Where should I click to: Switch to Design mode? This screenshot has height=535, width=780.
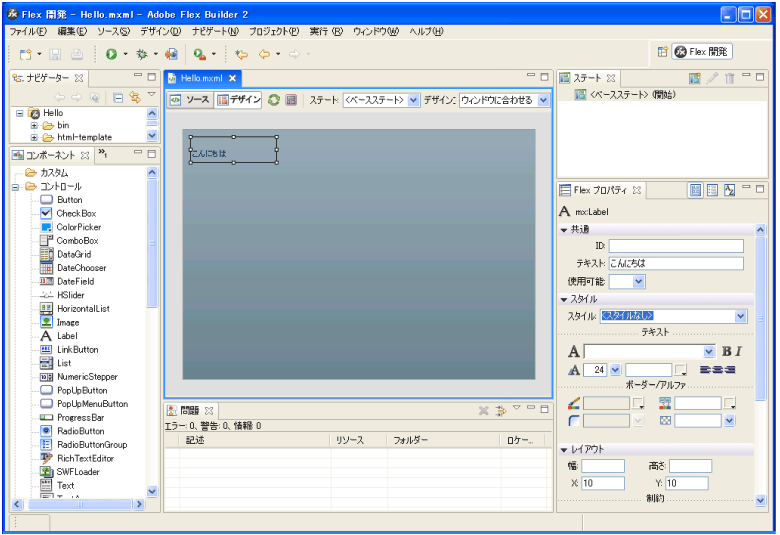click(239, 100)
